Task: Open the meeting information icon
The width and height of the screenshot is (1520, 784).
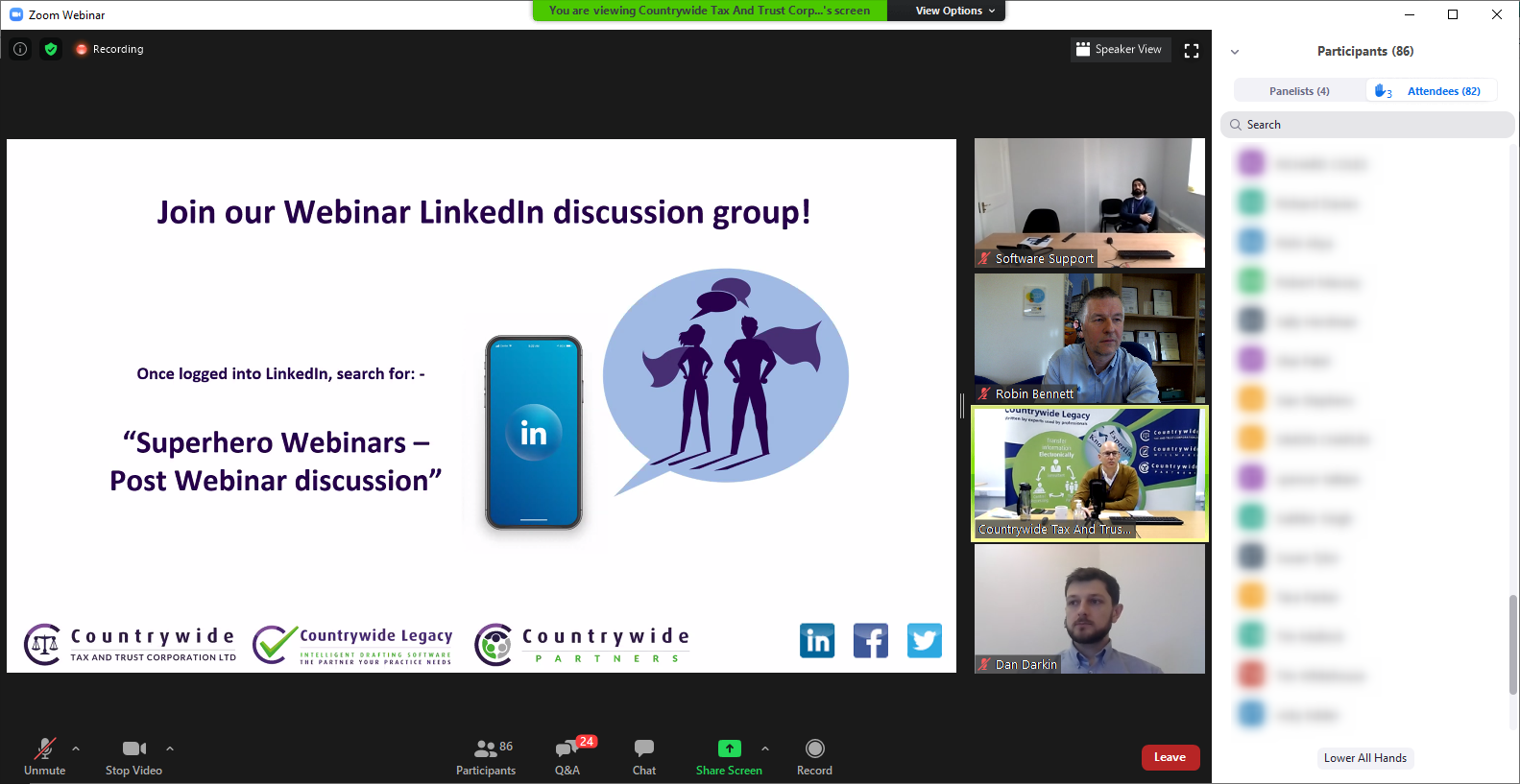Action: pos(20,49)
